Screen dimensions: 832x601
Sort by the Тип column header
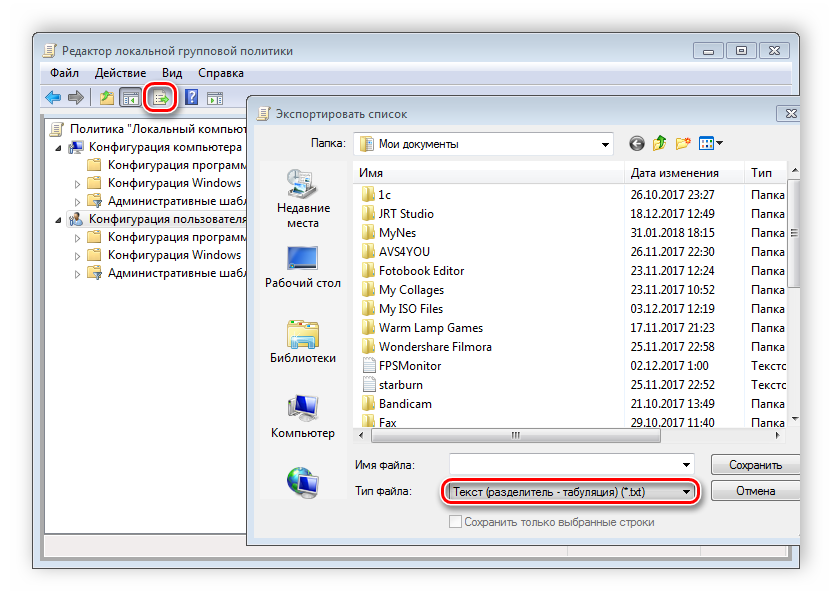(x=766, y=173)
